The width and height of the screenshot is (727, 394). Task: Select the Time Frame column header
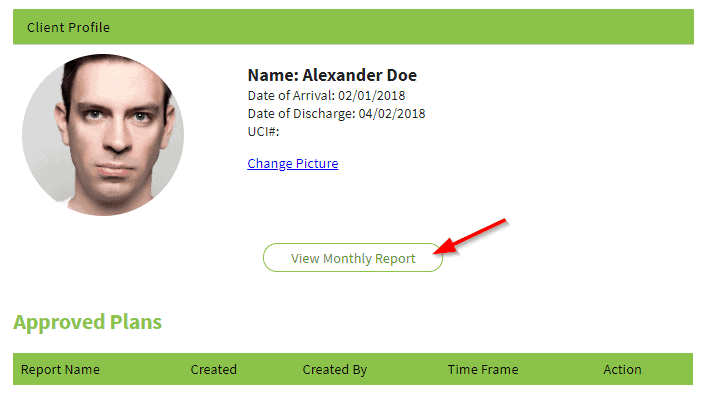point(483,369)
